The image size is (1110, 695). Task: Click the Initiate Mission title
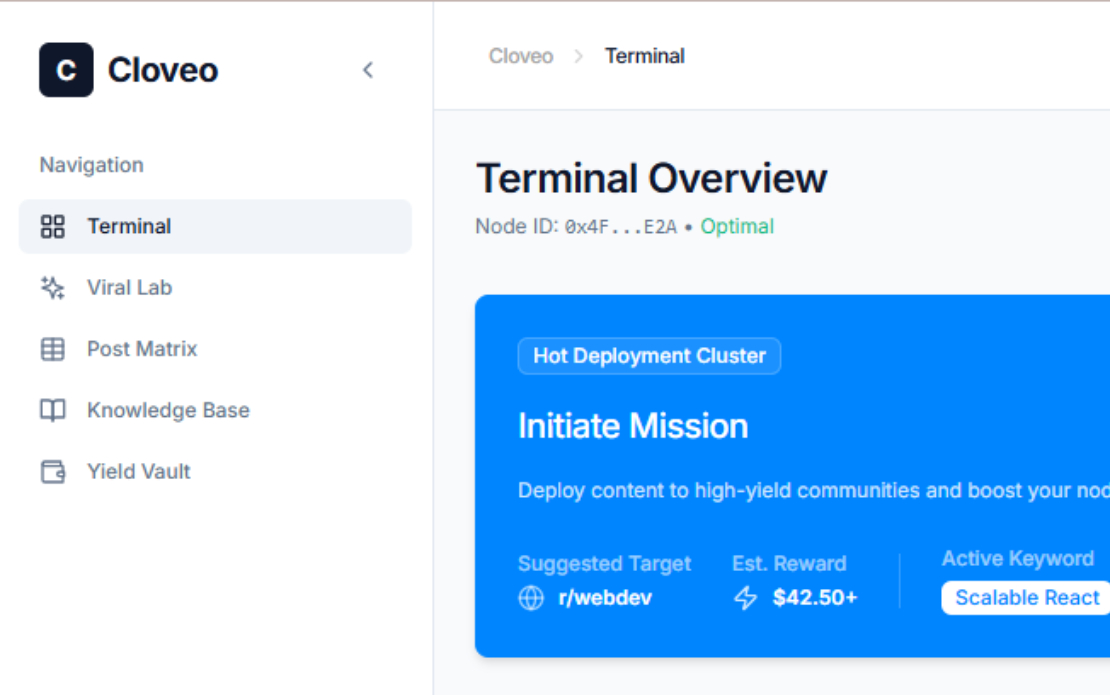633,426
